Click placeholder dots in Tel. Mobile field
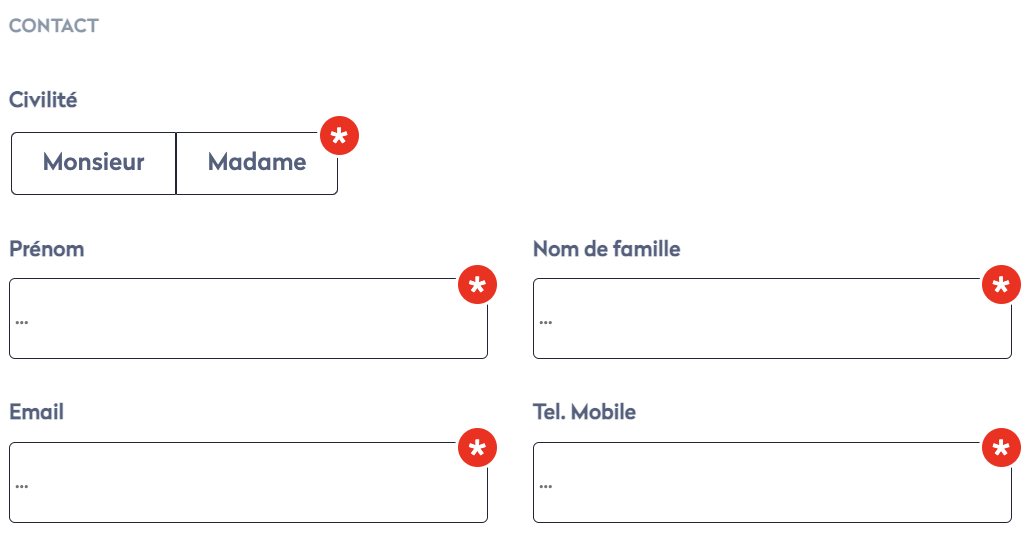The width and height of the screenshot is (1024, 538). point(546,486)
